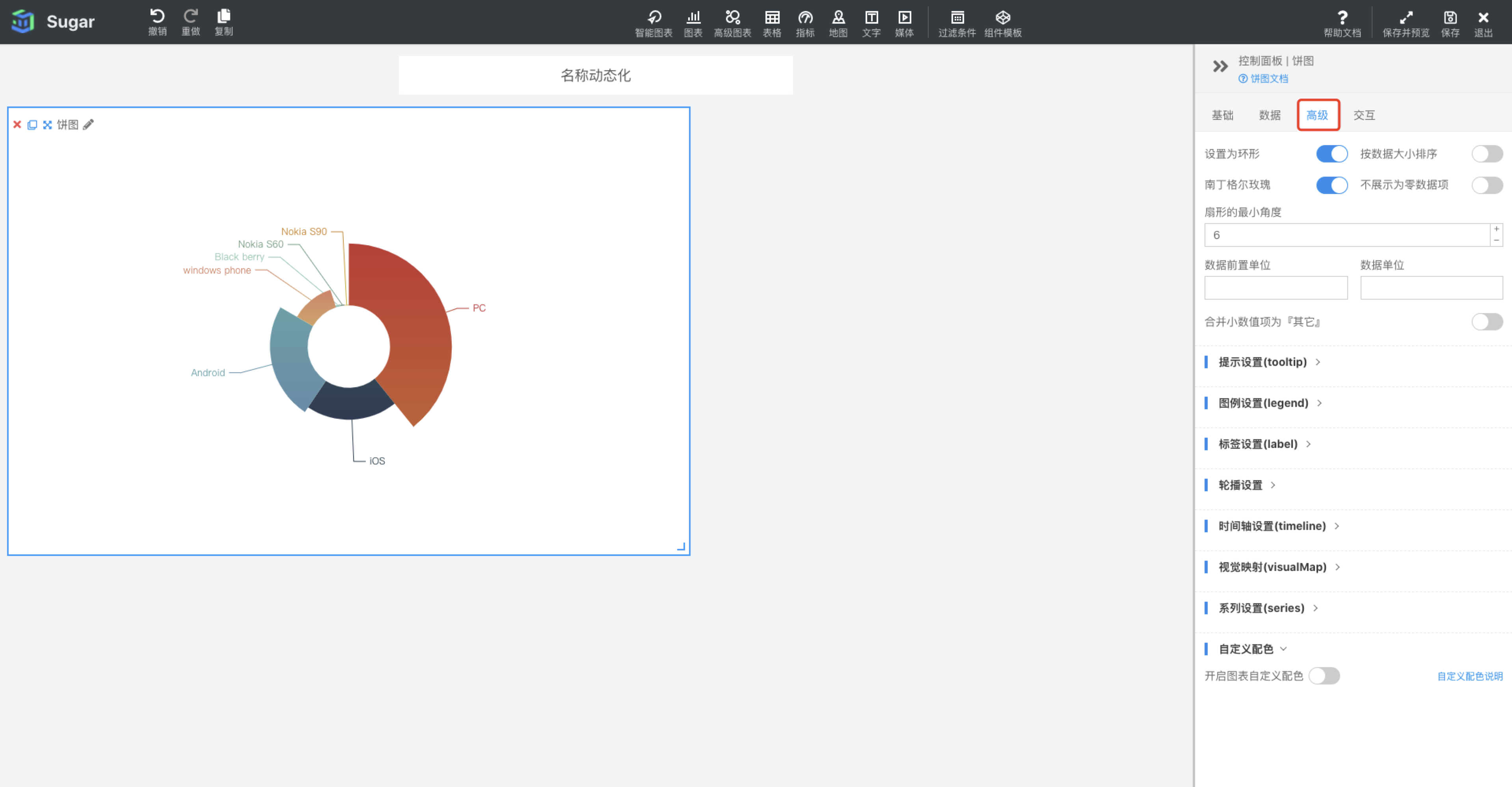Toggle 南丁格尔玫瑰 rose switch
This screenshot has height=787, width=1512.
pyautogui.click(x=1332, y=185)
